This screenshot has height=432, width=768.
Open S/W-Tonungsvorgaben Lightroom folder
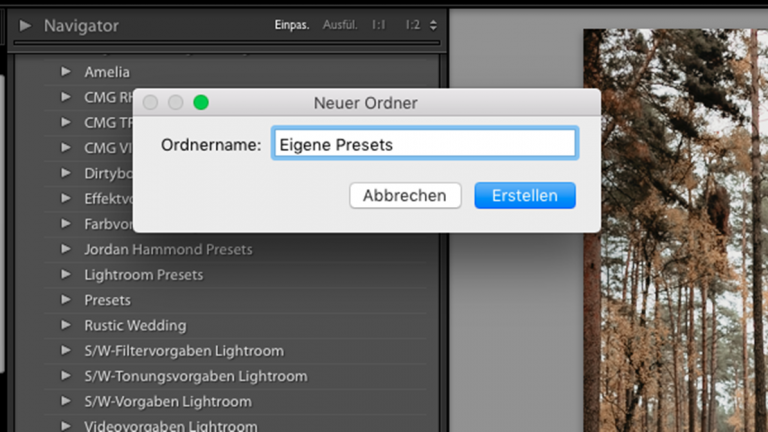[66, 377]
